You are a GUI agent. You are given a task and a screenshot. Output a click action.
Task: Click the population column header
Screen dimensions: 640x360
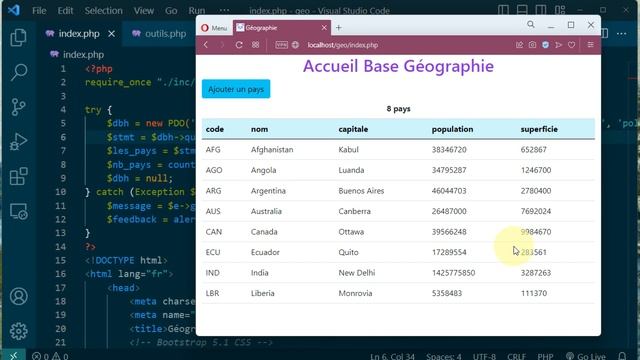pos(452,129)
